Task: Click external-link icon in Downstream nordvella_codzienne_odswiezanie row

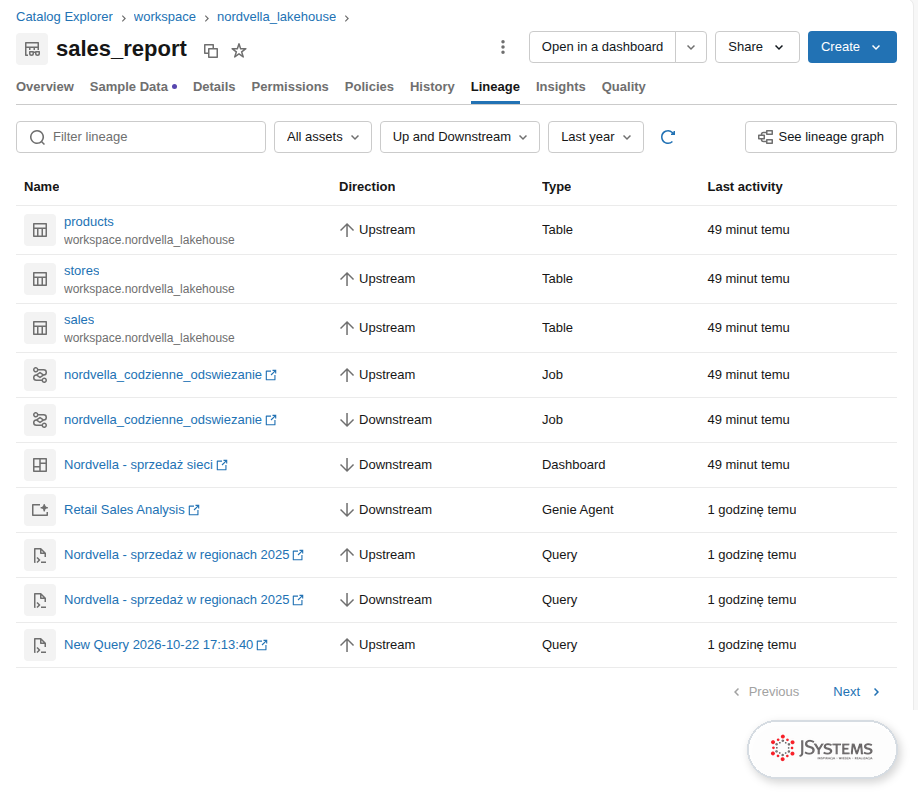Action: 271,420
